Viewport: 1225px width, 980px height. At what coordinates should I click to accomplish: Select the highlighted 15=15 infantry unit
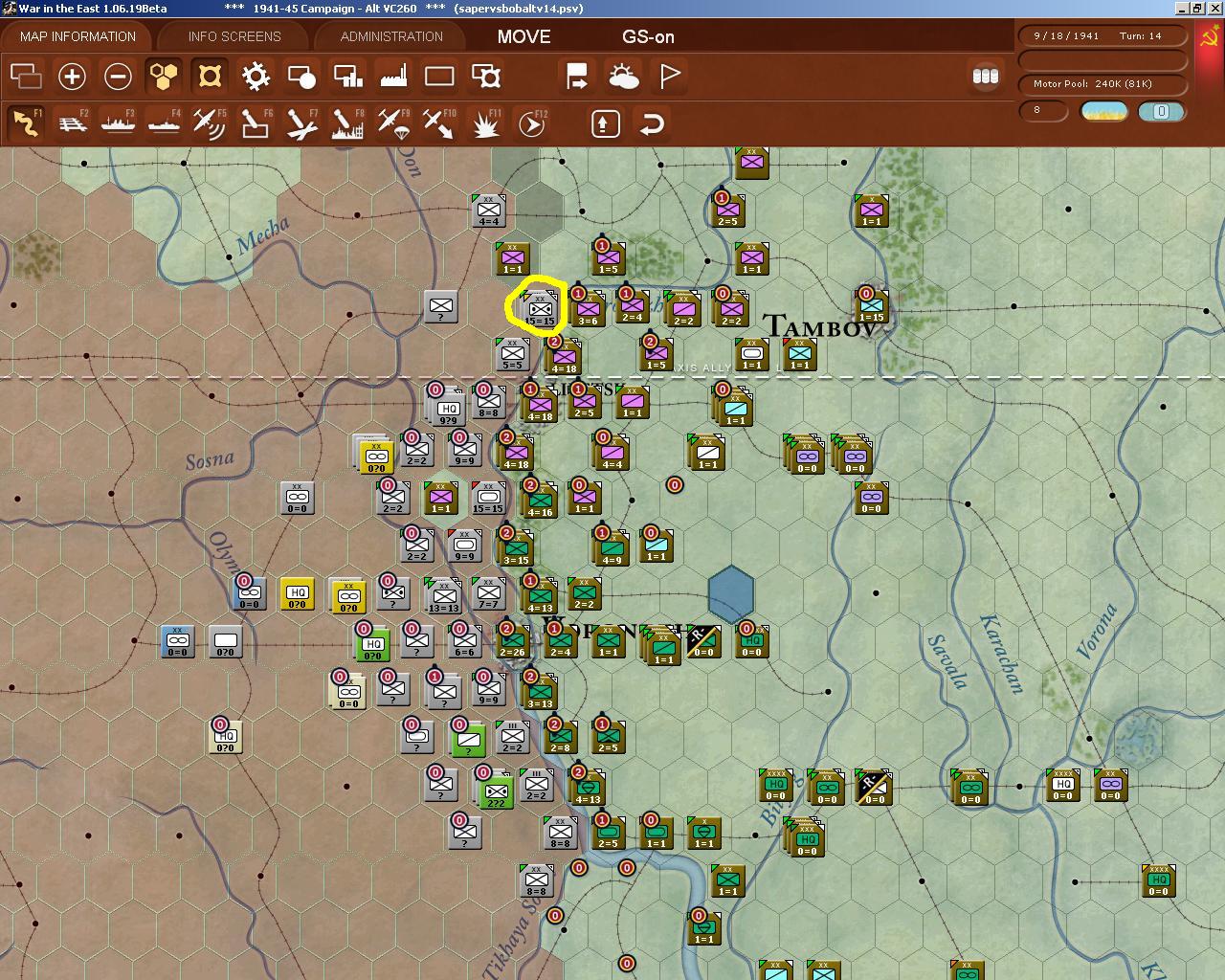click(x=540, y=309)
